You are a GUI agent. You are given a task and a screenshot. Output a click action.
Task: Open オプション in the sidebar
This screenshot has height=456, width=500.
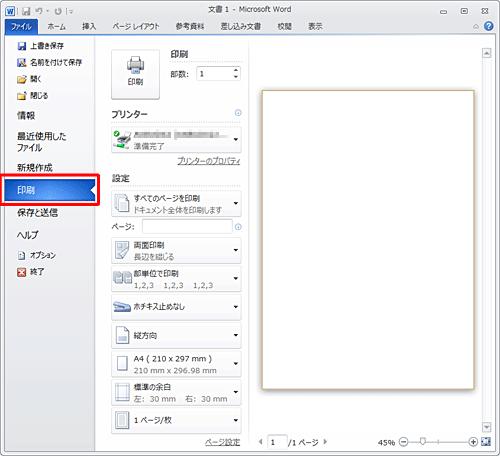click(x=37, y=255)
